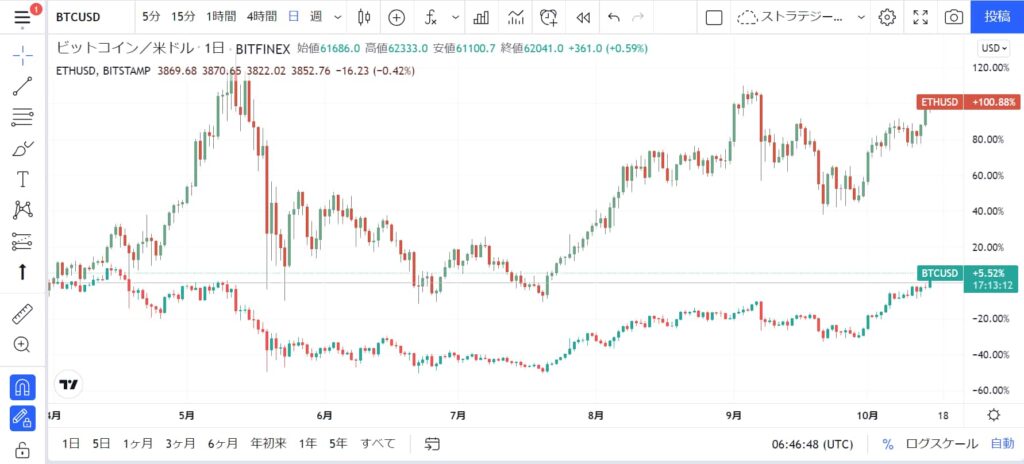
Task: Open the USD currency dropdown
Action: [993, 48]
